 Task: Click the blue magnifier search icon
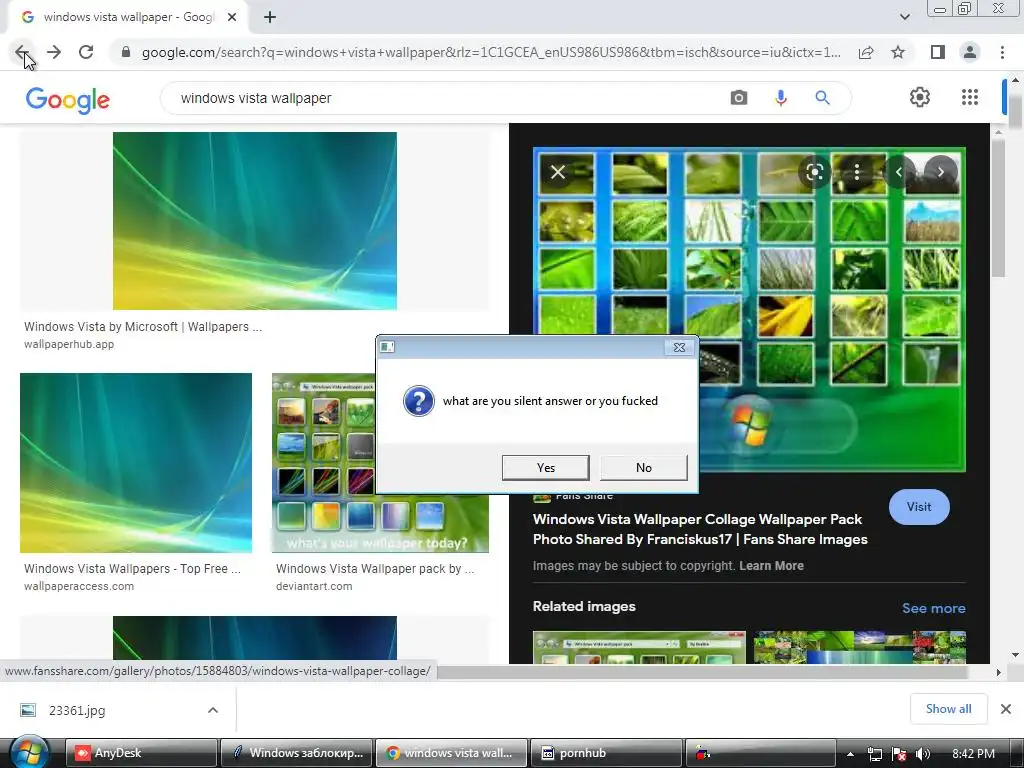pos(822,98)
